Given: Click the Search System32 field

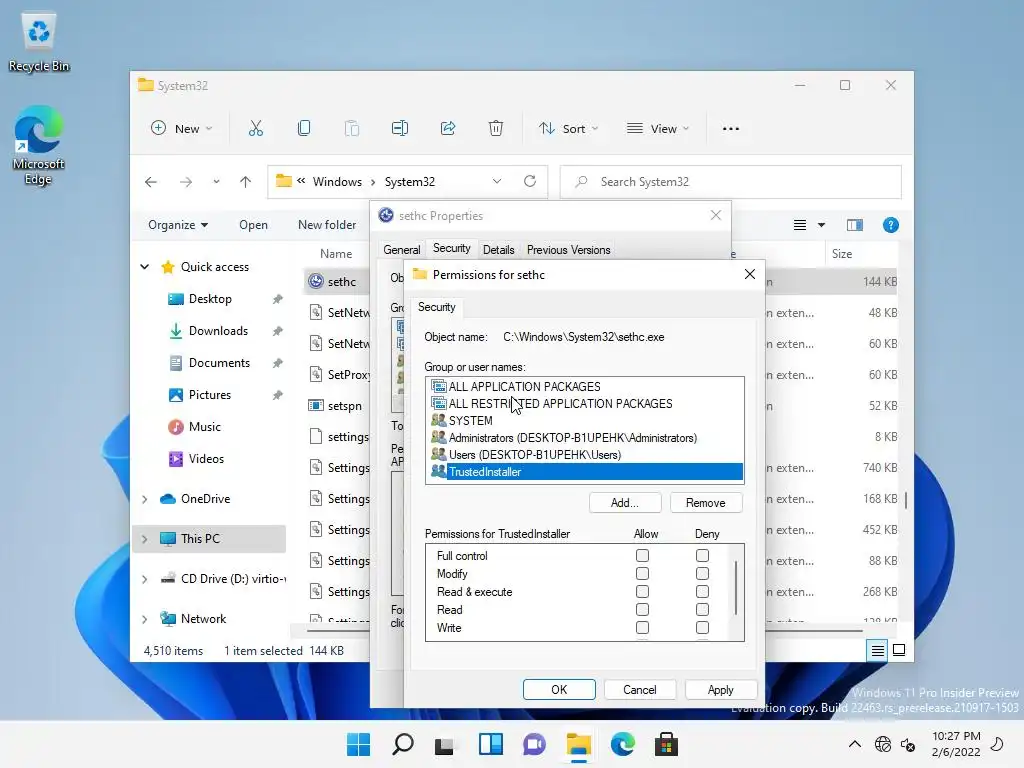Looking at the screenshot, I should (731, 182).
